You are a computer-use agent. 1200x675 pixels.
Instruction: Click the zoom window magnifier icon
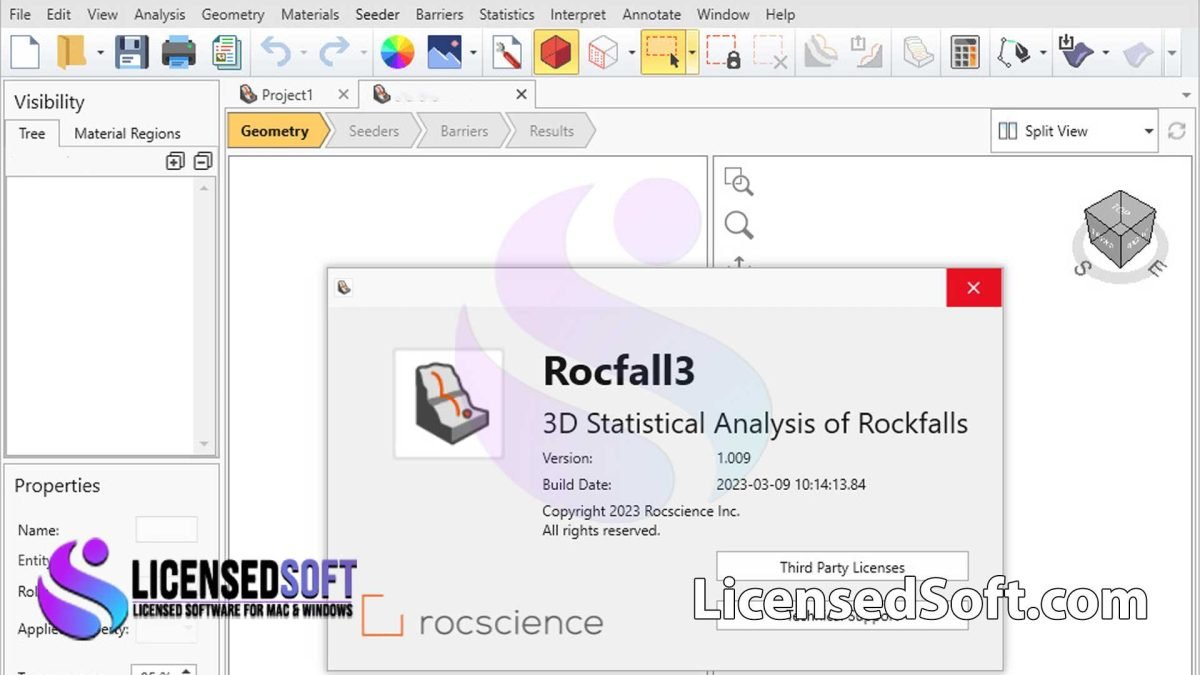[x=738, y=182]
